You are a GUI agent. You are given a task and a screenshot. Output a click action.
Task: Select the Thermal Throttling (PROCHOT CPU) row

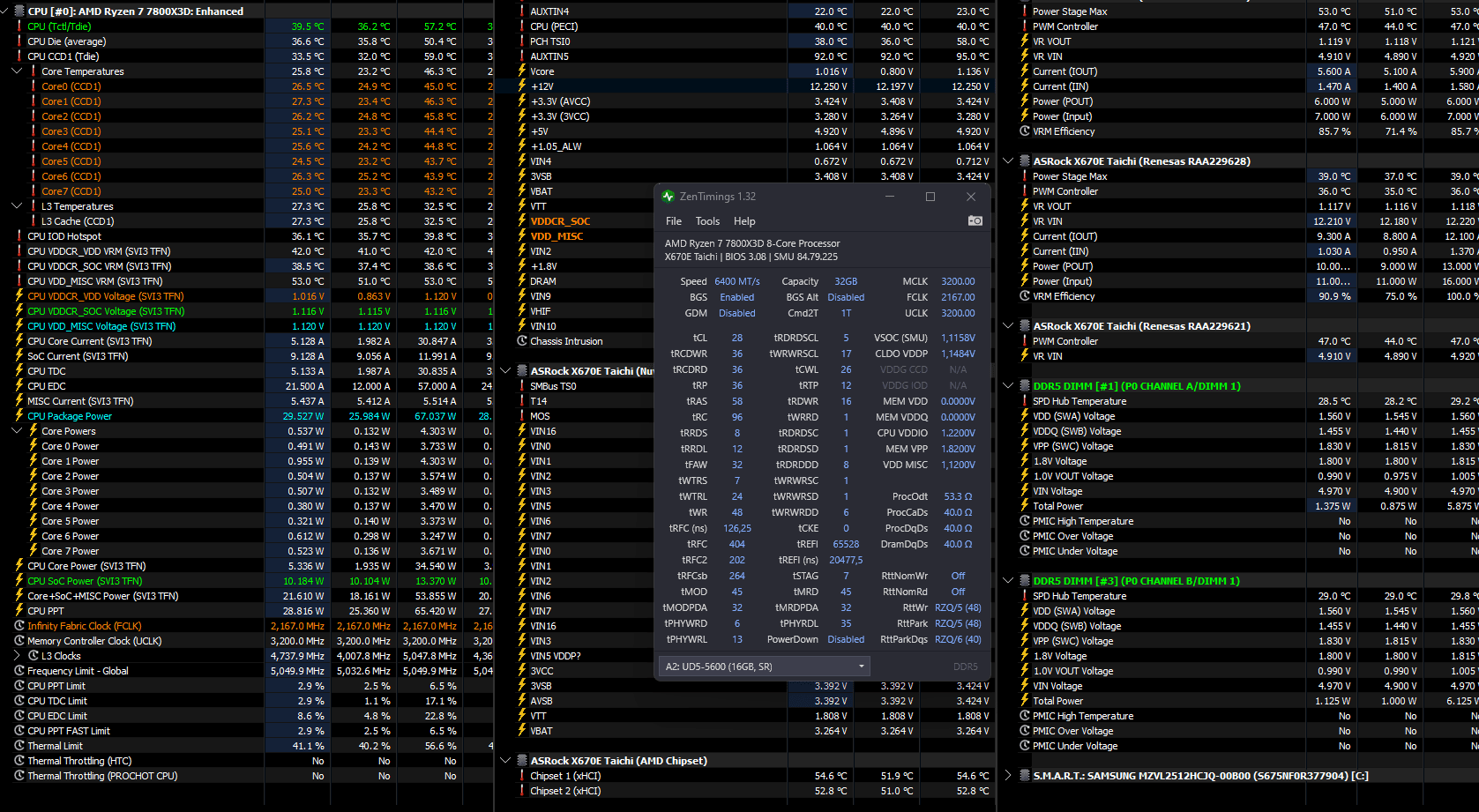coord(246,776)
